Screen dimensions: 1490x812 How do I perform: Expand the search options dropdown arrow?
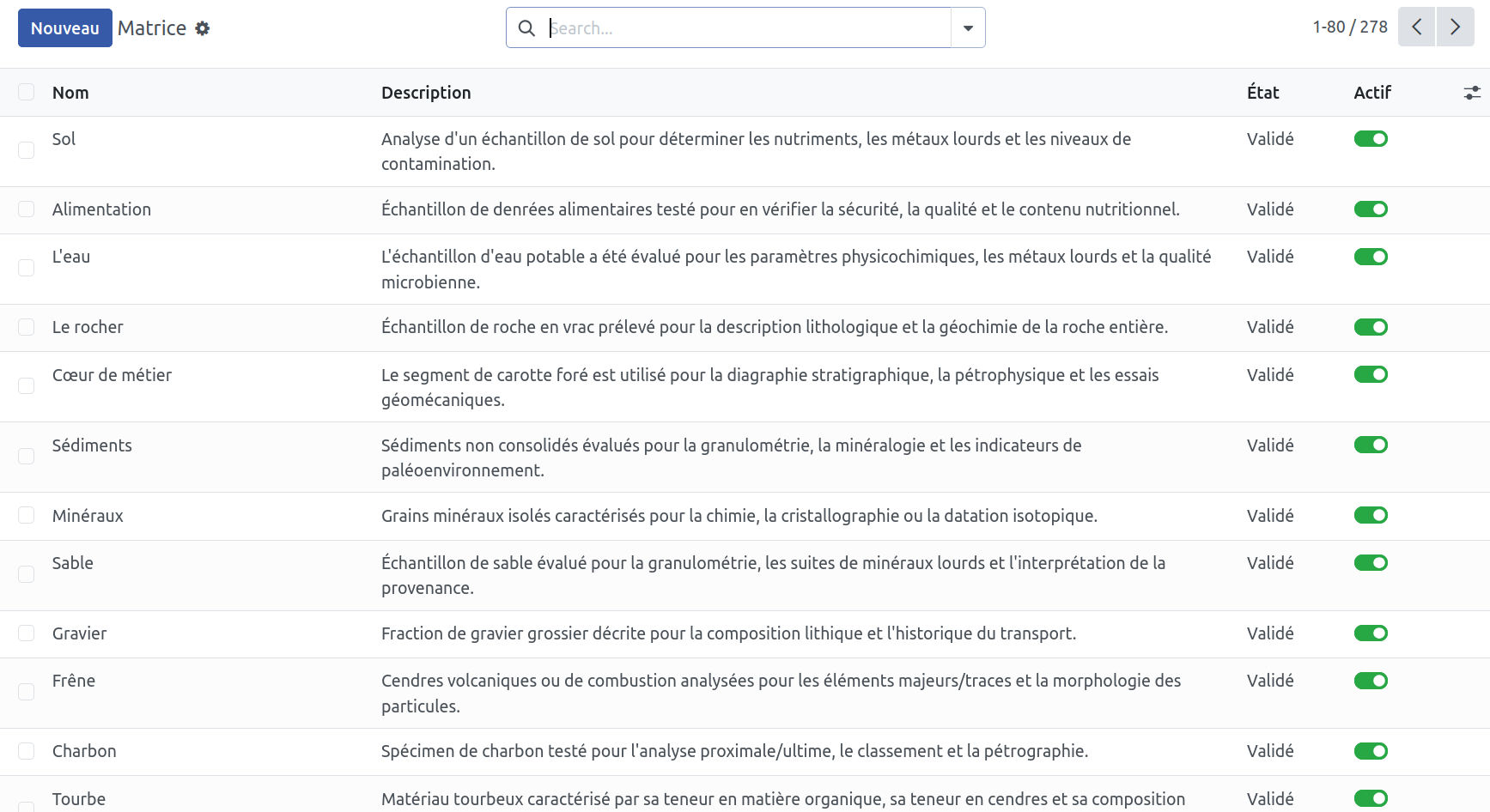point(968,28)
